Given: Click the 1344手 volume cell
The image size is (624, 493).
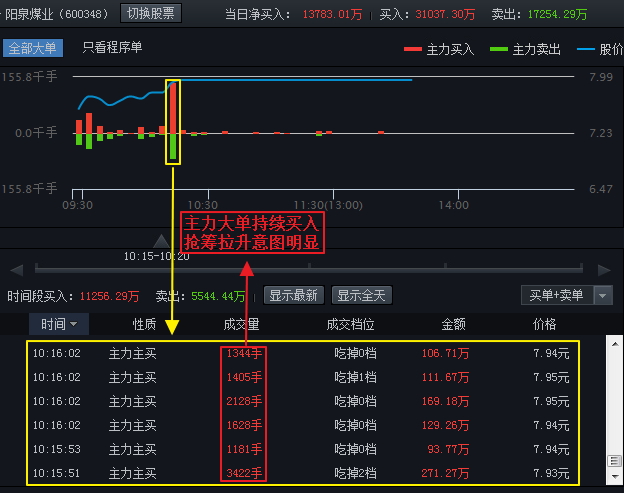Looking at the screenshot, I should 244,353.
